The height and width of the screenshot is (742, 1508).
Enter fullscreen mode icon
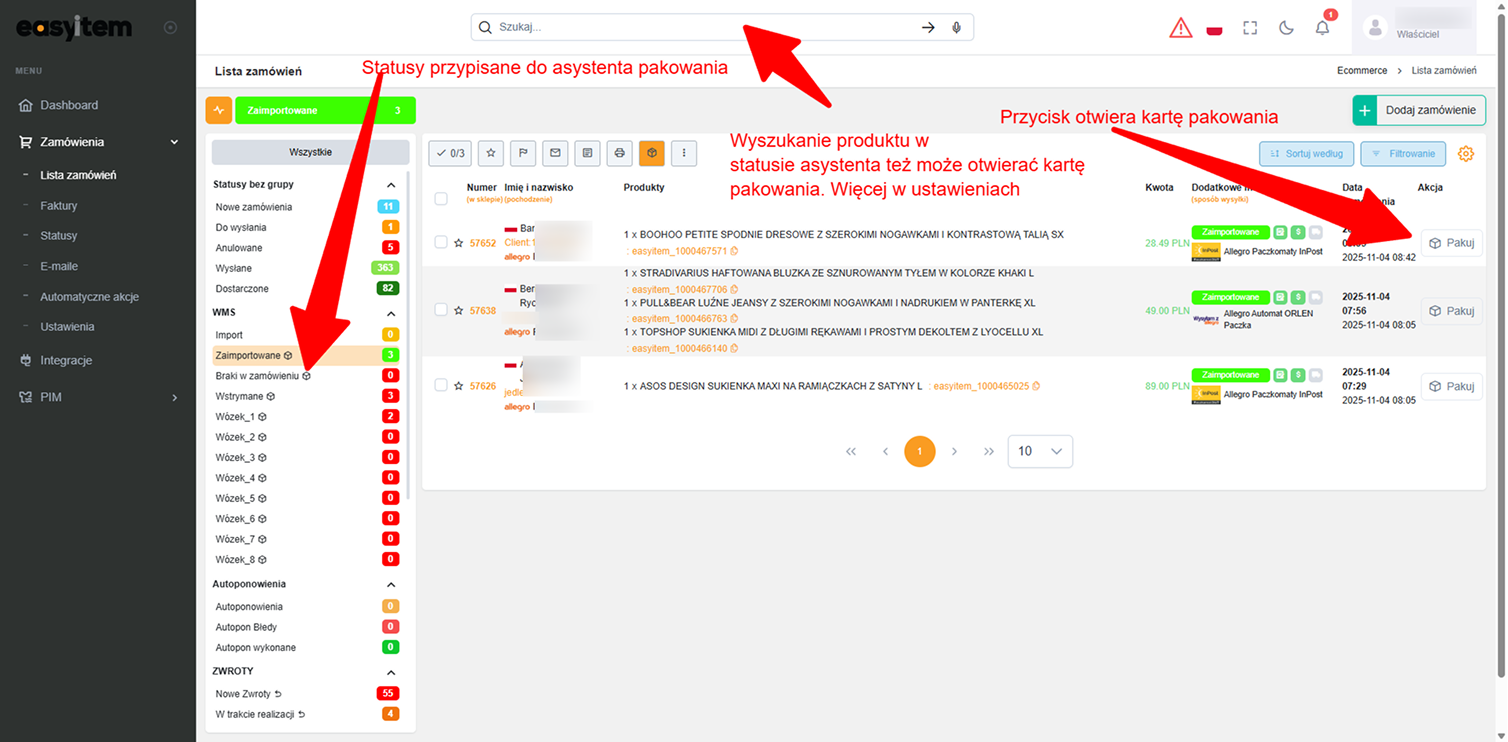click(x=1250, y=28)
